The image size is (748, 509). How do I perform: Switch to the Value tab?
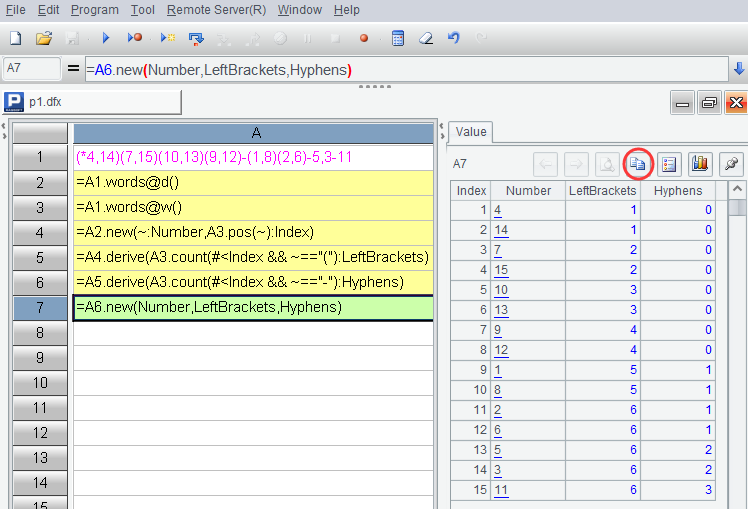coord(470,132)
